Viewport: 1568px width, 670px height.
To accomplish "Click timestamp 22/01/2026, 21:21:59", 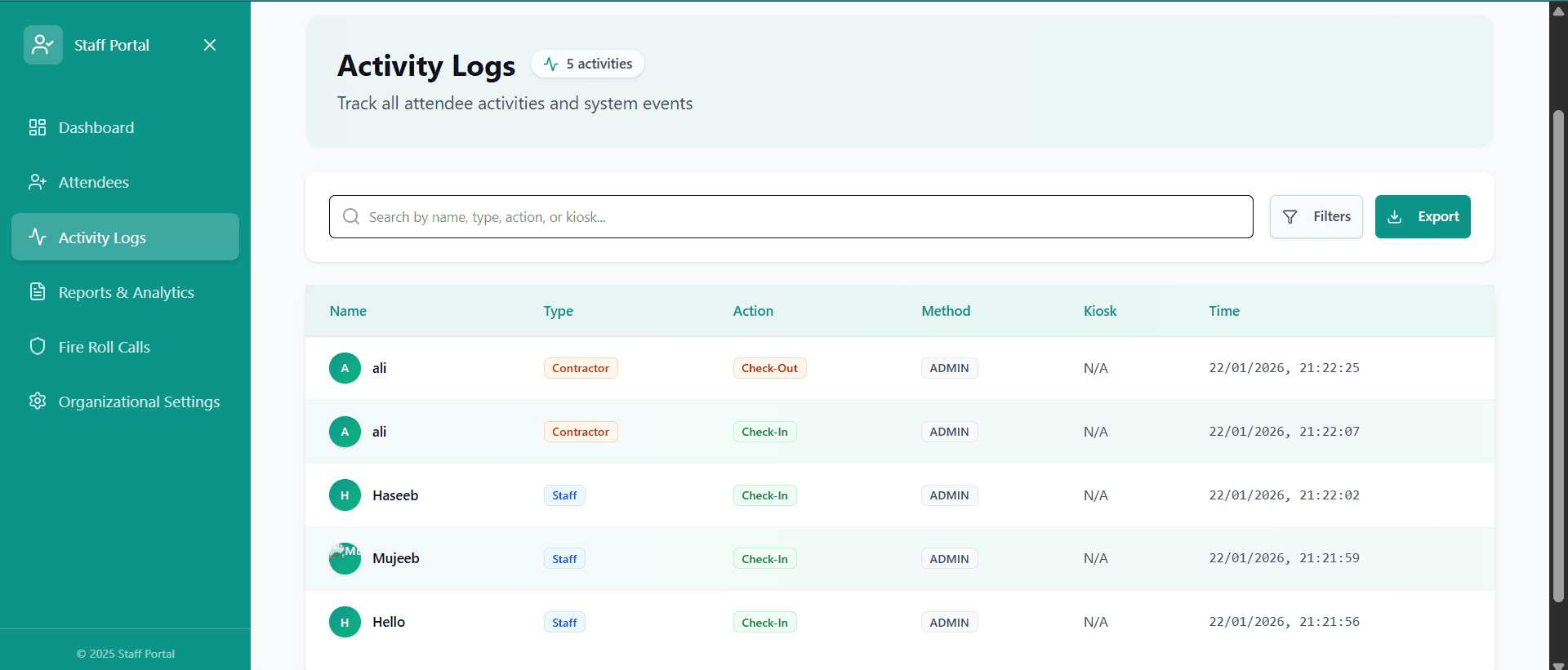I will click(1284, 558).
